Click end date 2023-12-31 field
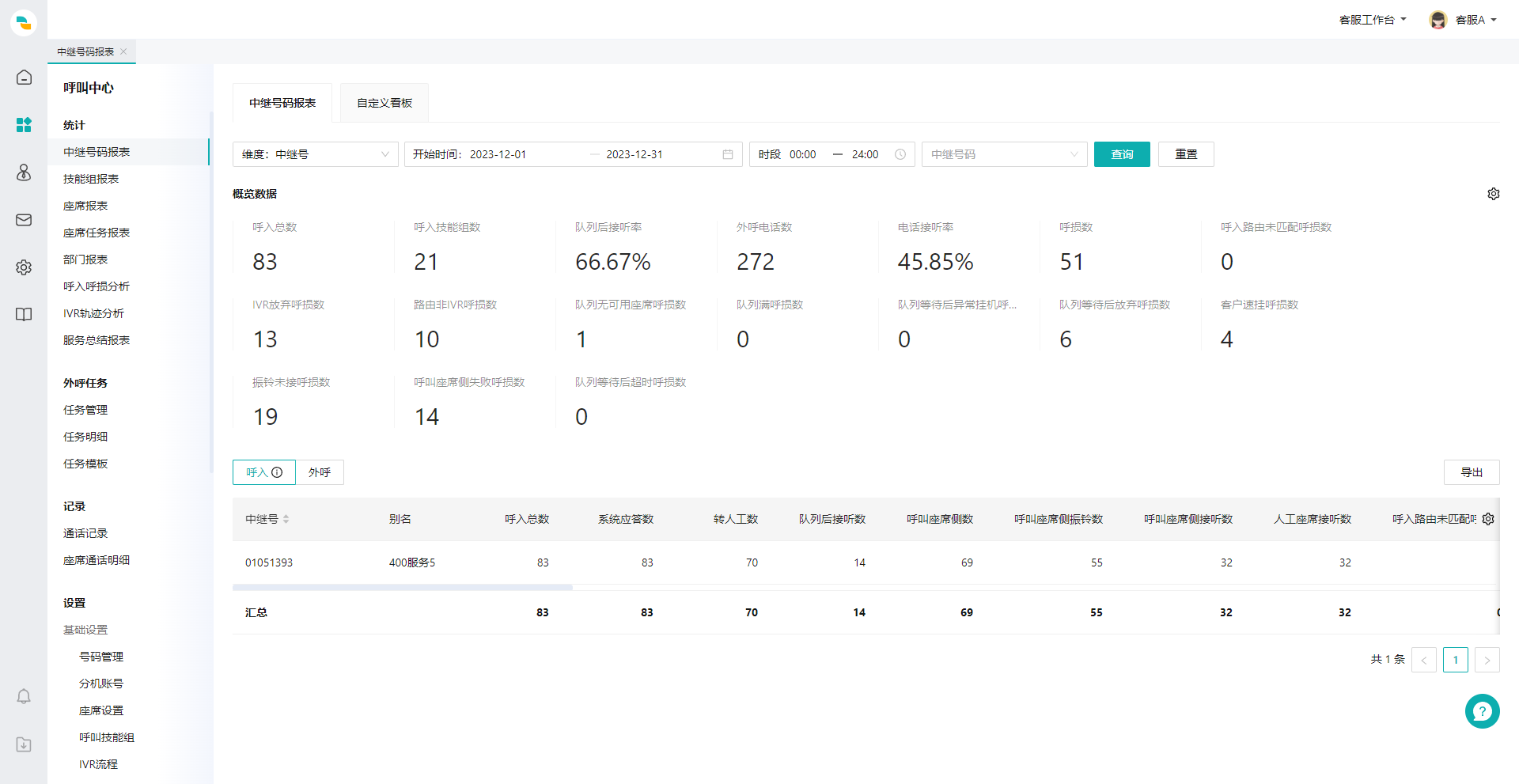1519x784 pixels. tap(634, 154)
